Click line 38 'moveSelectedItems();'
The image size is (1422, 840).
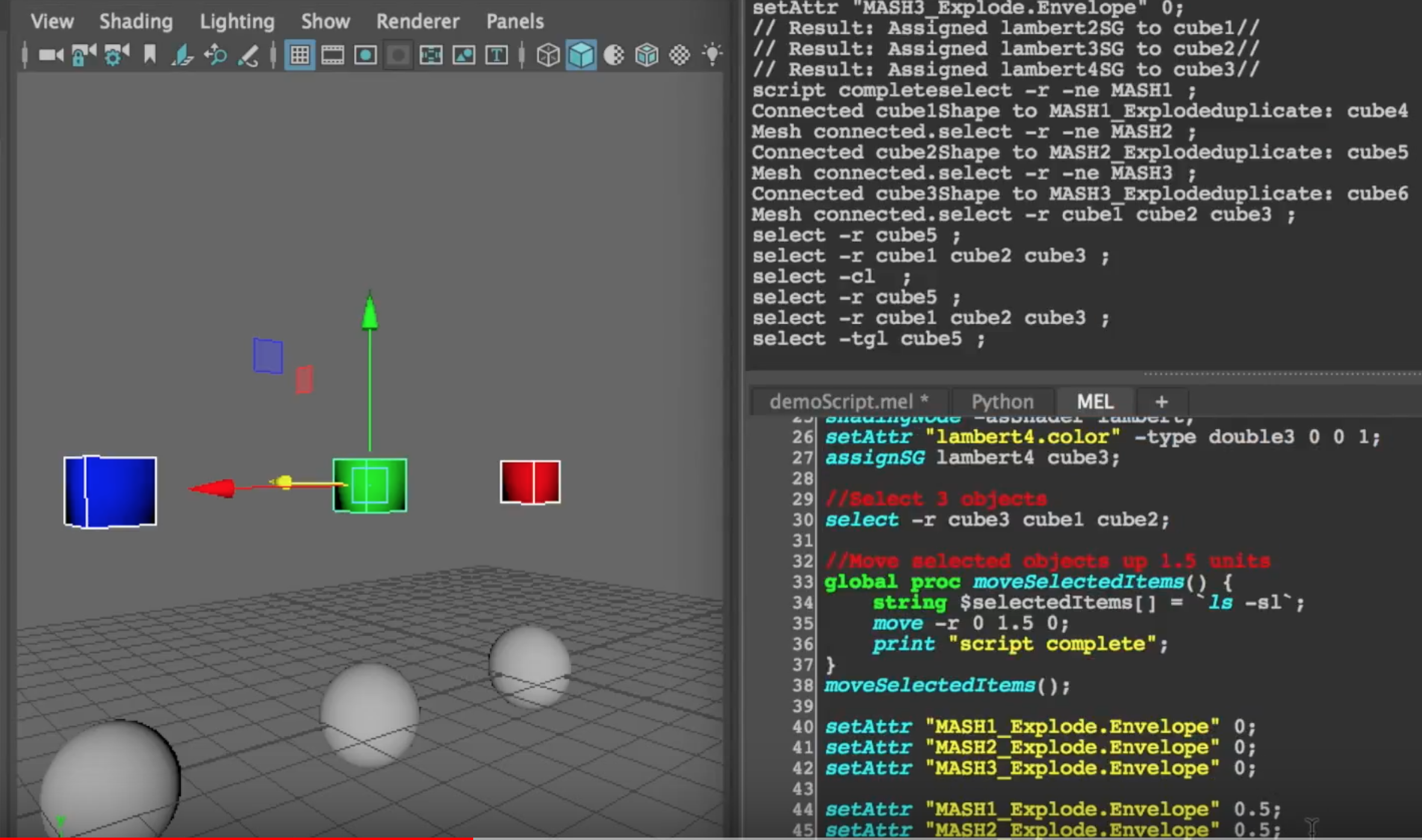click(x=948, y=685)
